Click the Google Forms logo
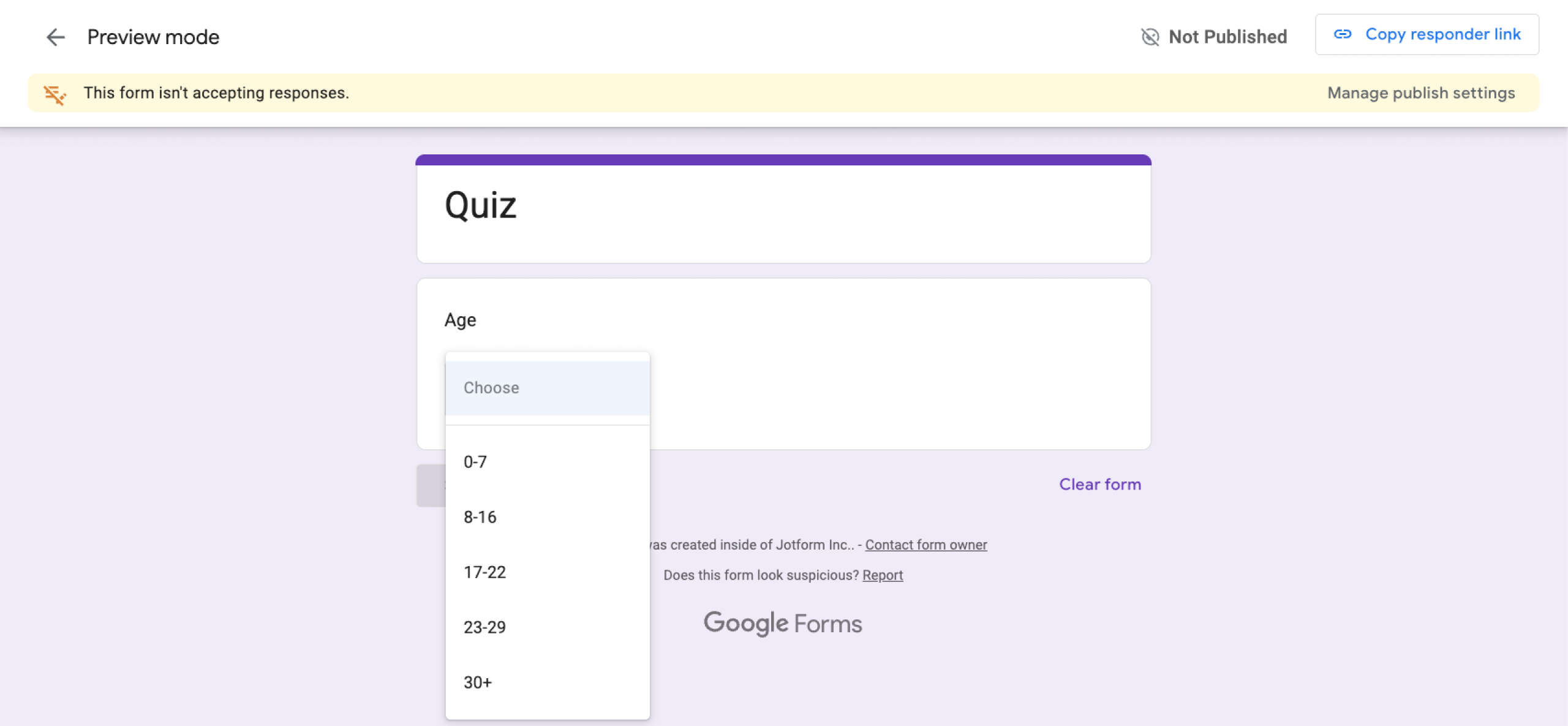The image size is (1568, 726). (783, 623)
